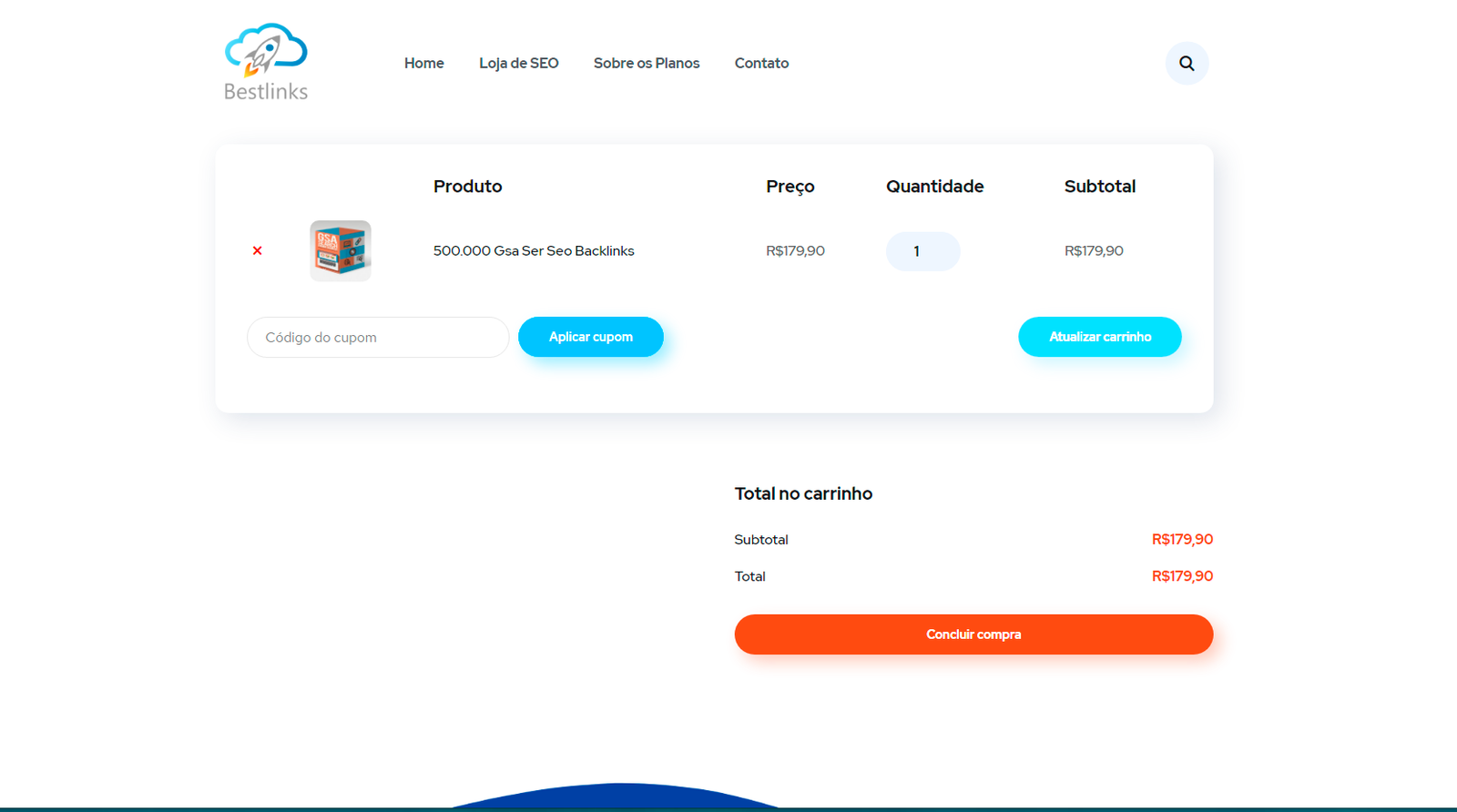Click the Bestlinks rocket cloud logo
Image resolution: width=1457 pixels, height=812 pixels.
point(266,62)
